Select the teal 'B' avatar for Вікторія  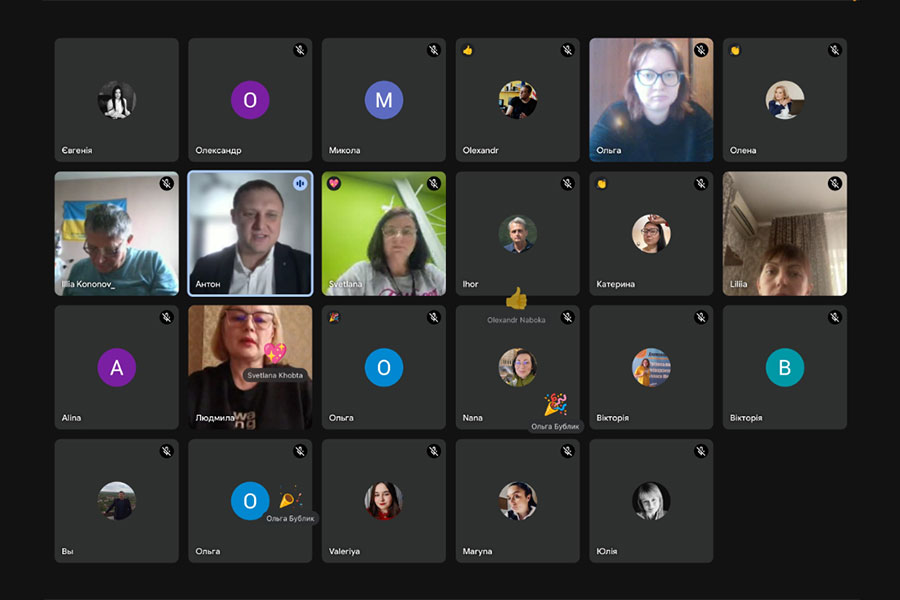pyautogui.click(x=785, y=367)
